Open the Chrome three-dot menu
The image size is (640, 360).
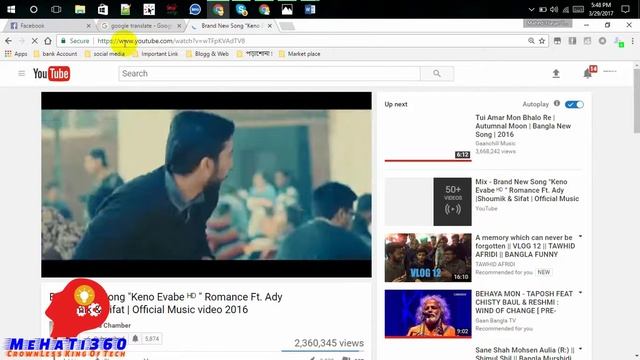[x=633, y=41]
